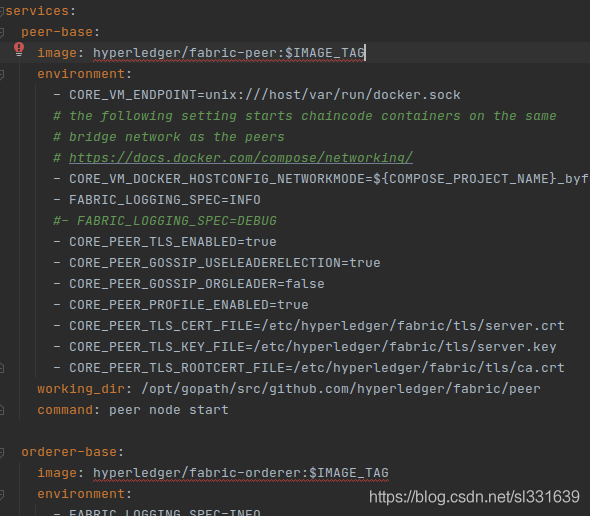This screenshot has width=590, height=516.
Task: Collapse the peer-base fold marker
Action: click(2, 32)
